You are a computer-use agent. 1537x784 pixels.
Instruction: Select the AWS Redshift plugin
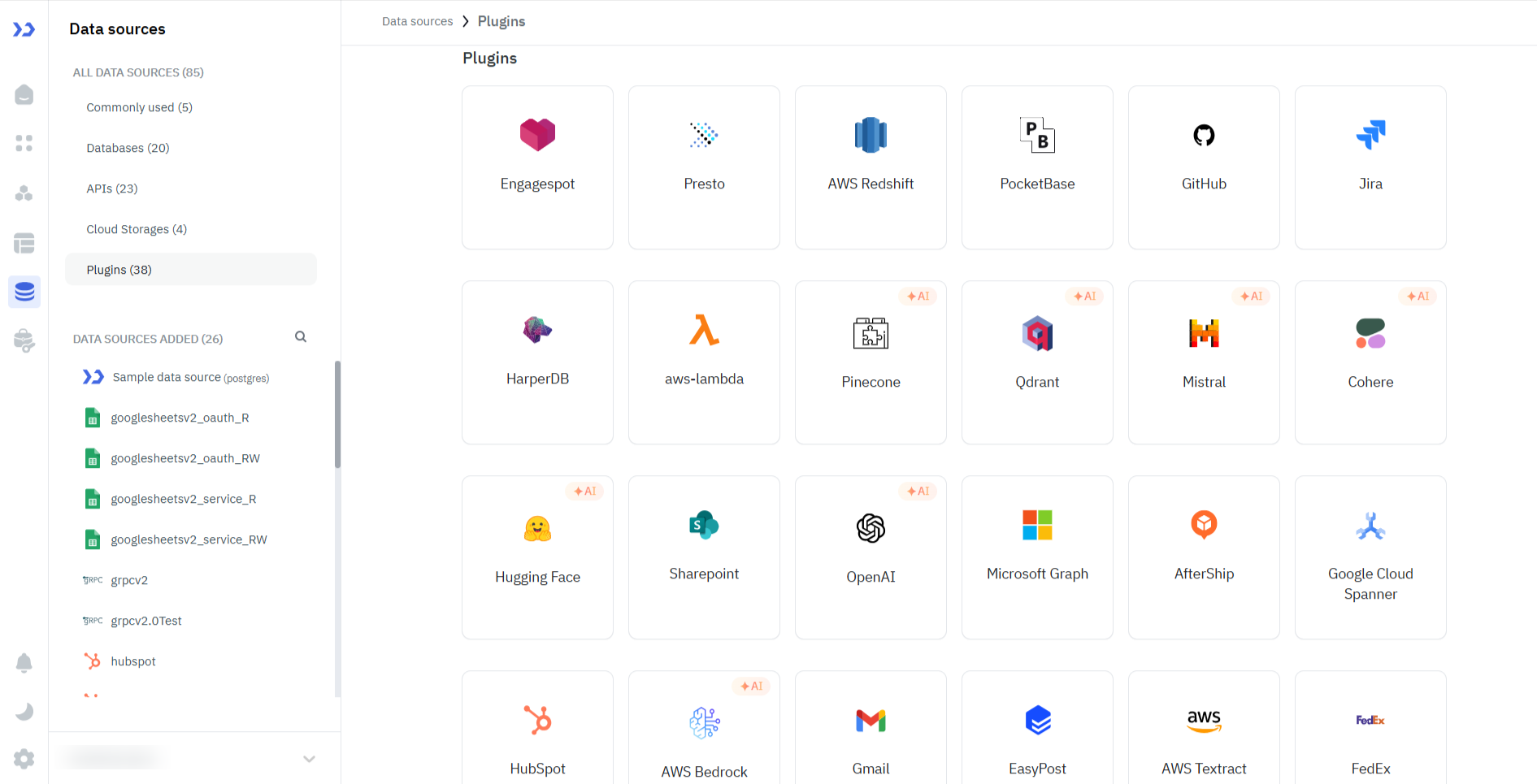click(871, 167)
